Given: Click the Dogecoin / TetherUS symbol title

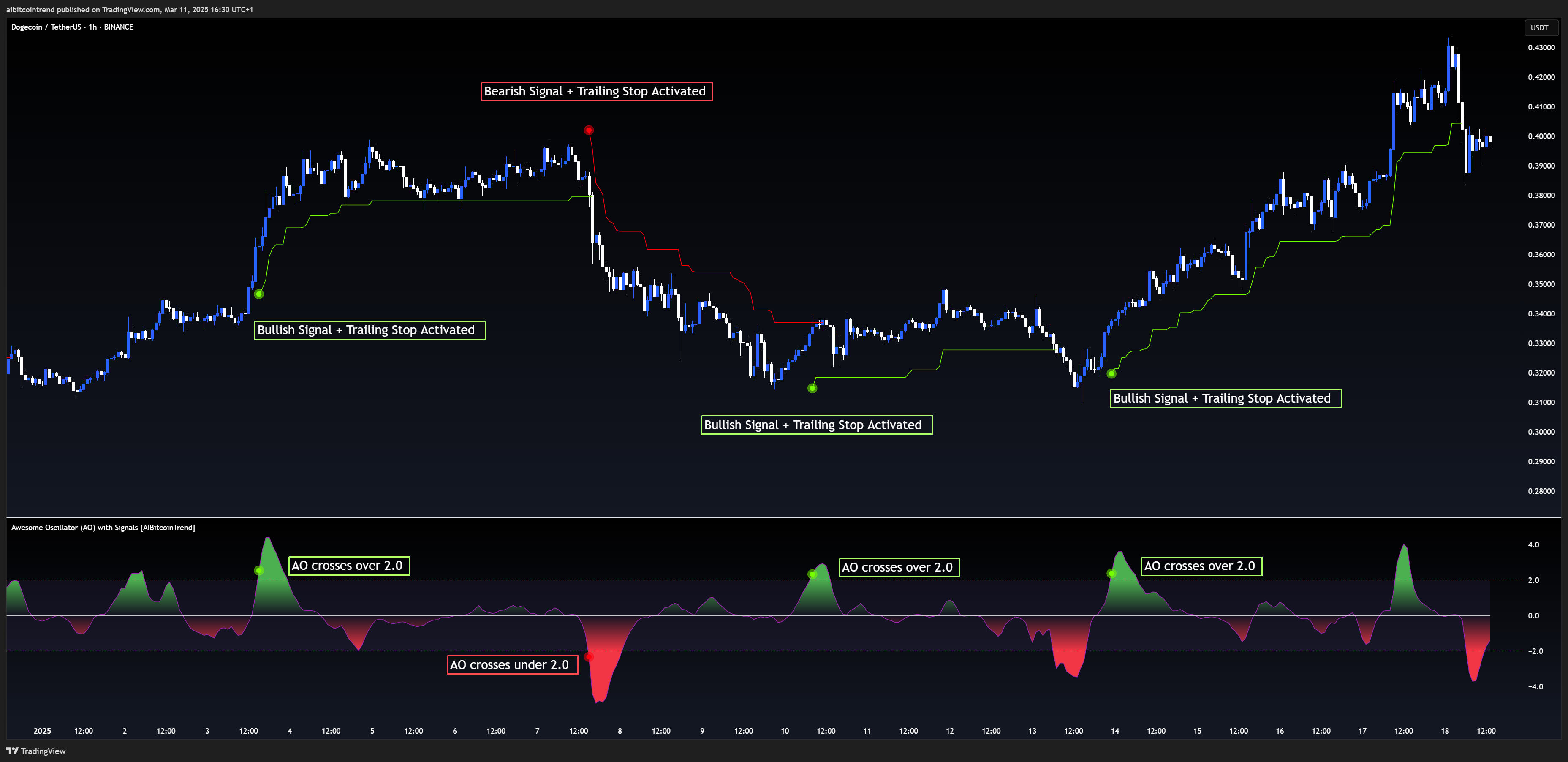Looking at the screenshot, I should click(72, 27).
